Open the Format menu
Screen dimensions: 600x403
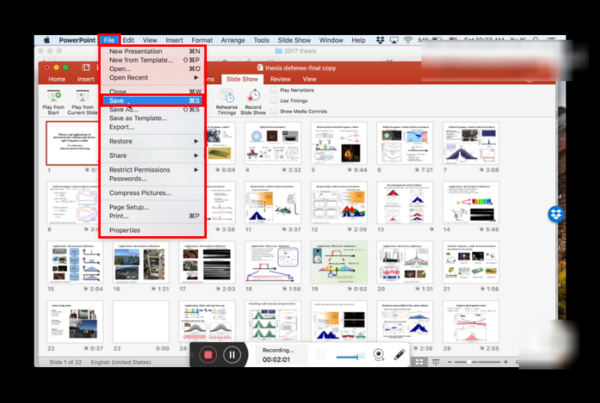pyautogui.click(x=202, y=40)
